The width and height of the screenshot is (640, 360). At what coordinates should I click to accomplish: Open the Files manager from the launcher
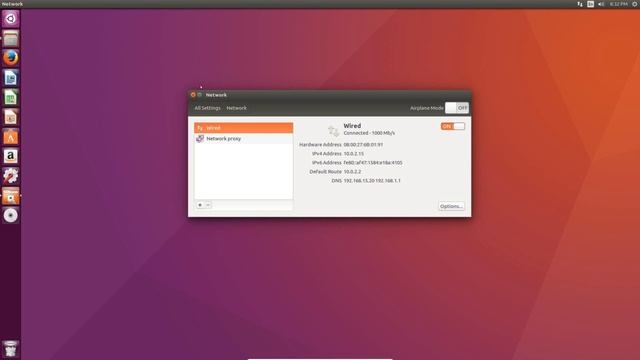(11, 39)
